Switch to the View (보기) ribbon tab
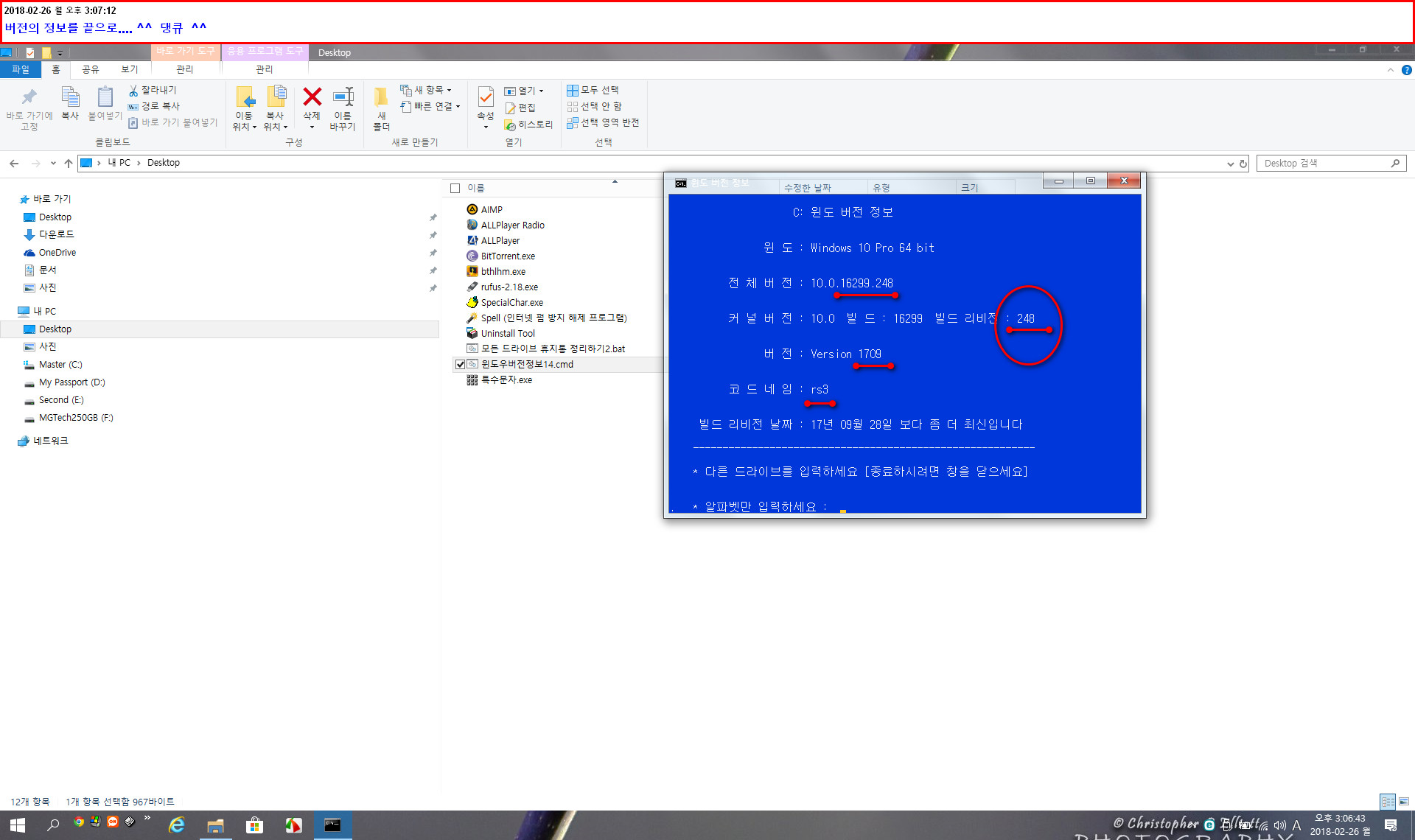1415x840 pixels. point(129,69)
